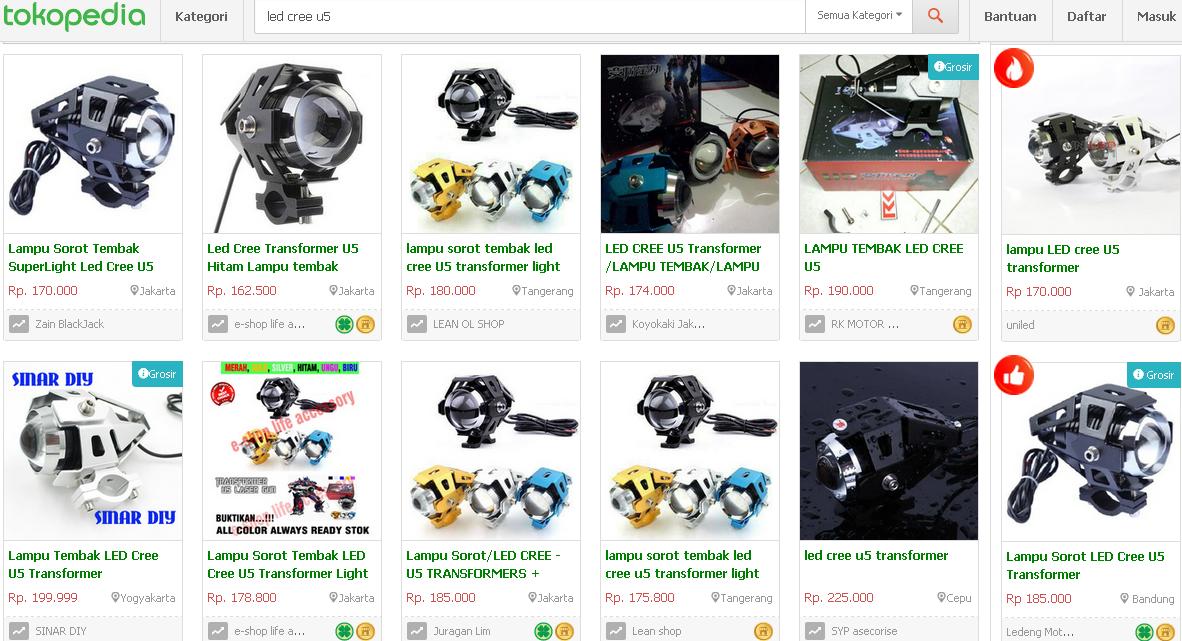Click Grosir badge on RK MOTOR product
This screenshot has width=1182, height=641.
[x=953, y=67]
